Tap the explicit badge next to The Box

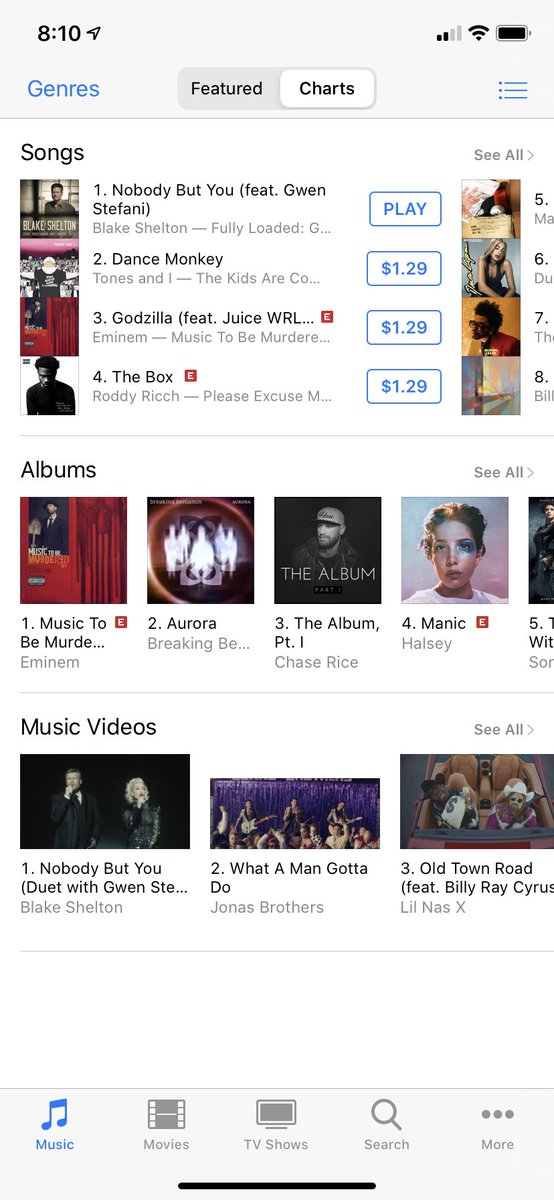click(x=190, y=376)
